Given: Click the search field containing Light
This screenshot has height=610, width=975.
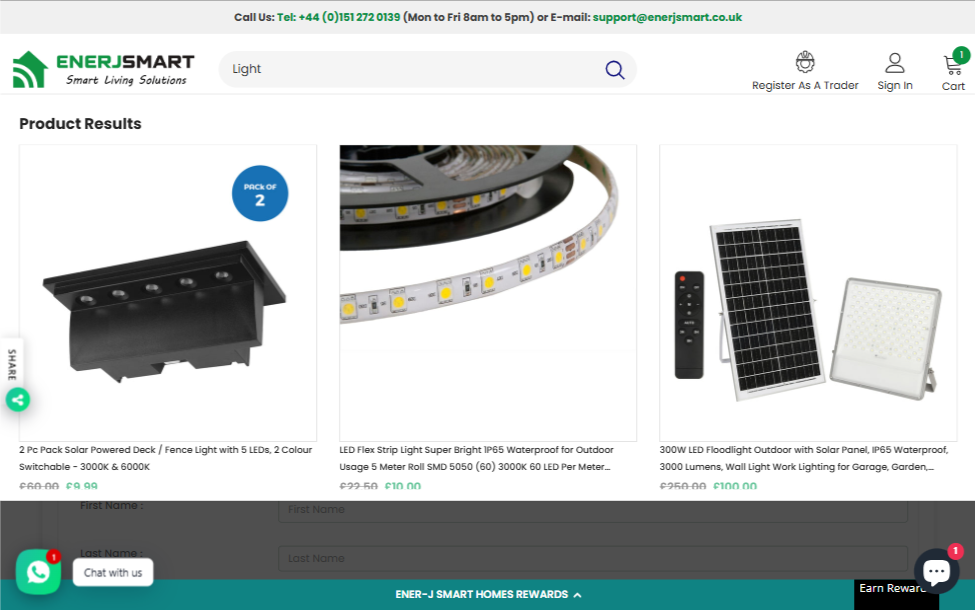Looking at the screenshot, I should (410, 70).
